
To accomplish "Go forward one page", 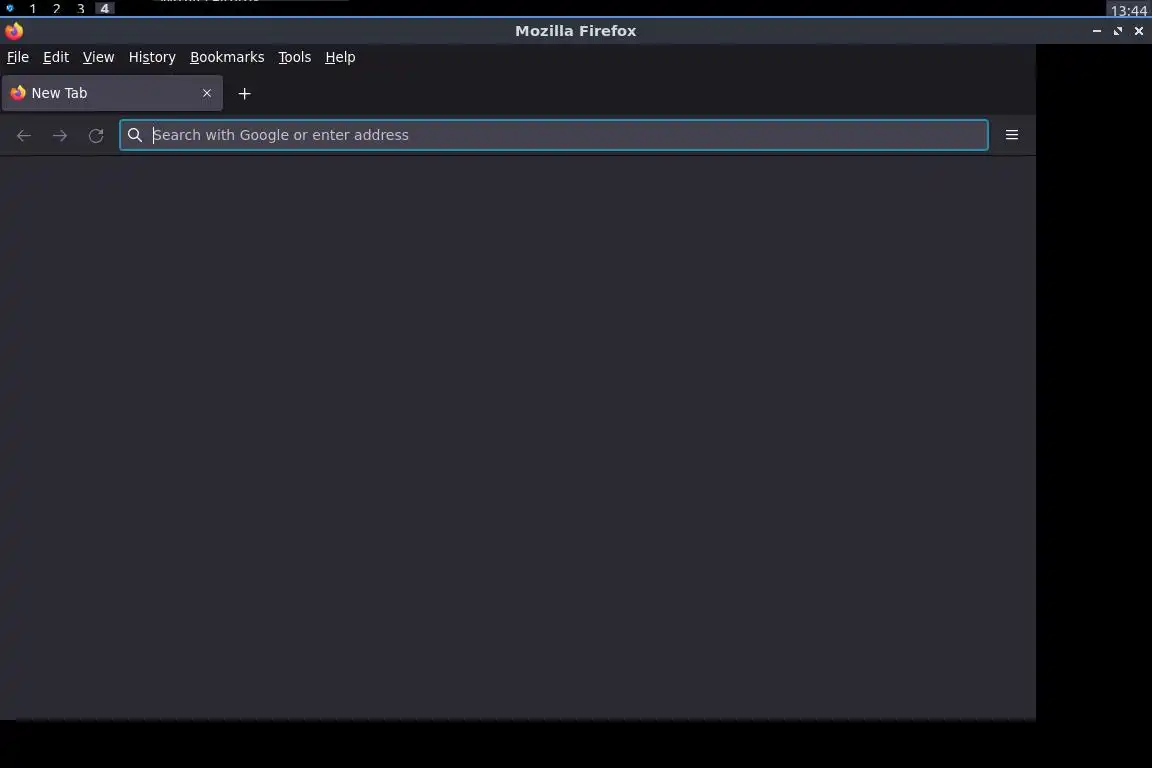I will (60, 135).
